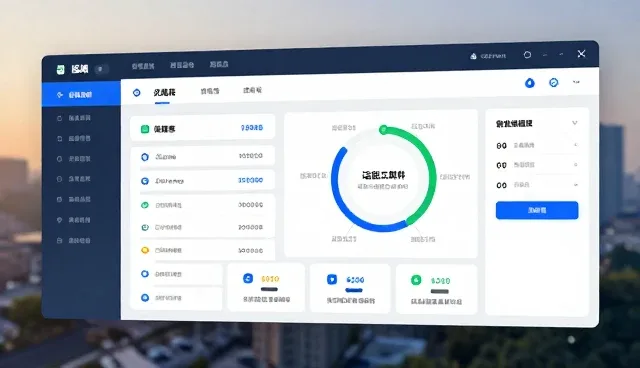Select the bottom list row with blue icon
This screenshot has width=640, height=368.
(x=176, y=298)
